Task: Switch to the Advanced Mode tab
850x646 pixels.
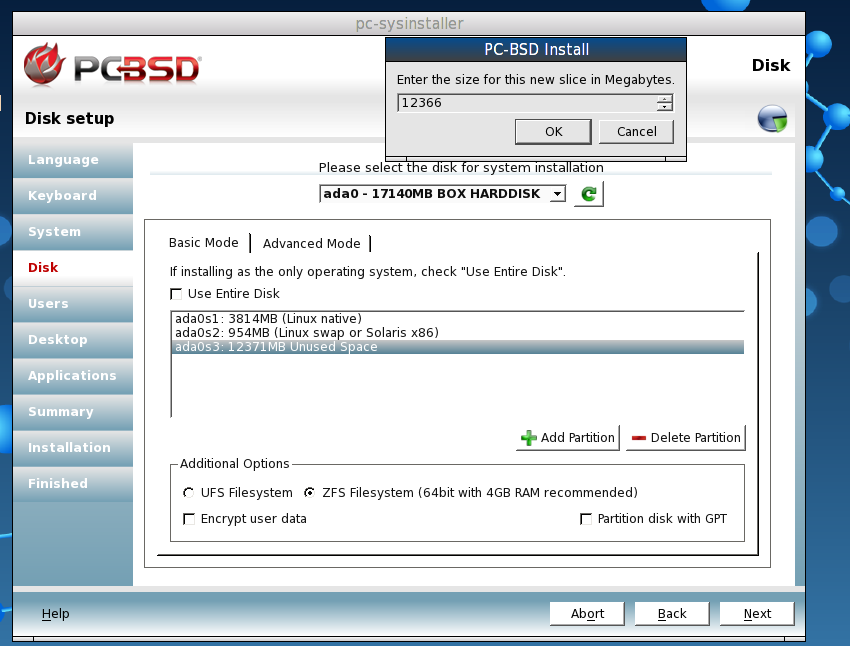Action: click(x=311, y=243)
